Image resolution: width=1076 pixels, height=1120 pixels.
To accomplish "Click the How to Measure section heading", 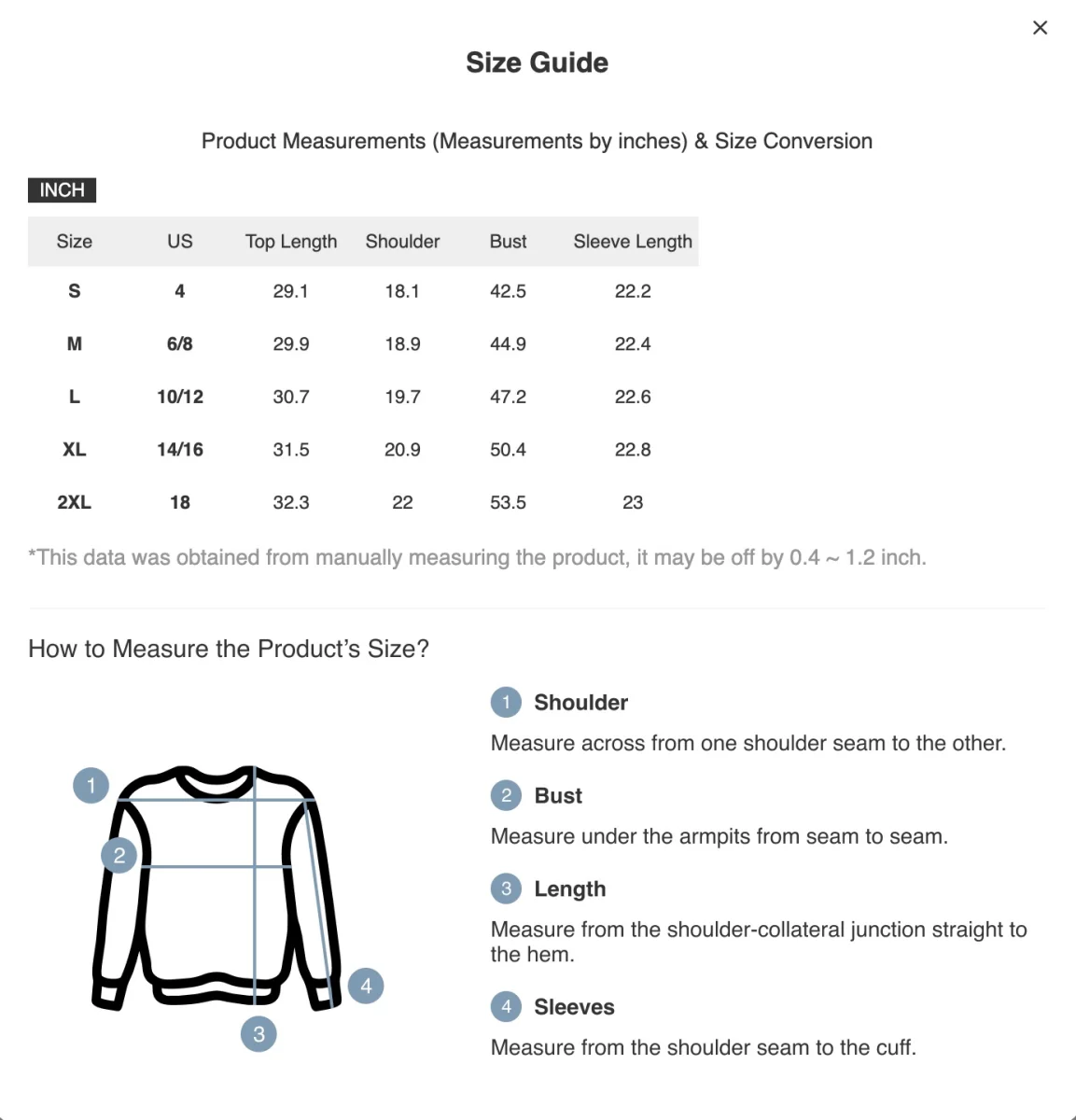I will coord(229,648).
